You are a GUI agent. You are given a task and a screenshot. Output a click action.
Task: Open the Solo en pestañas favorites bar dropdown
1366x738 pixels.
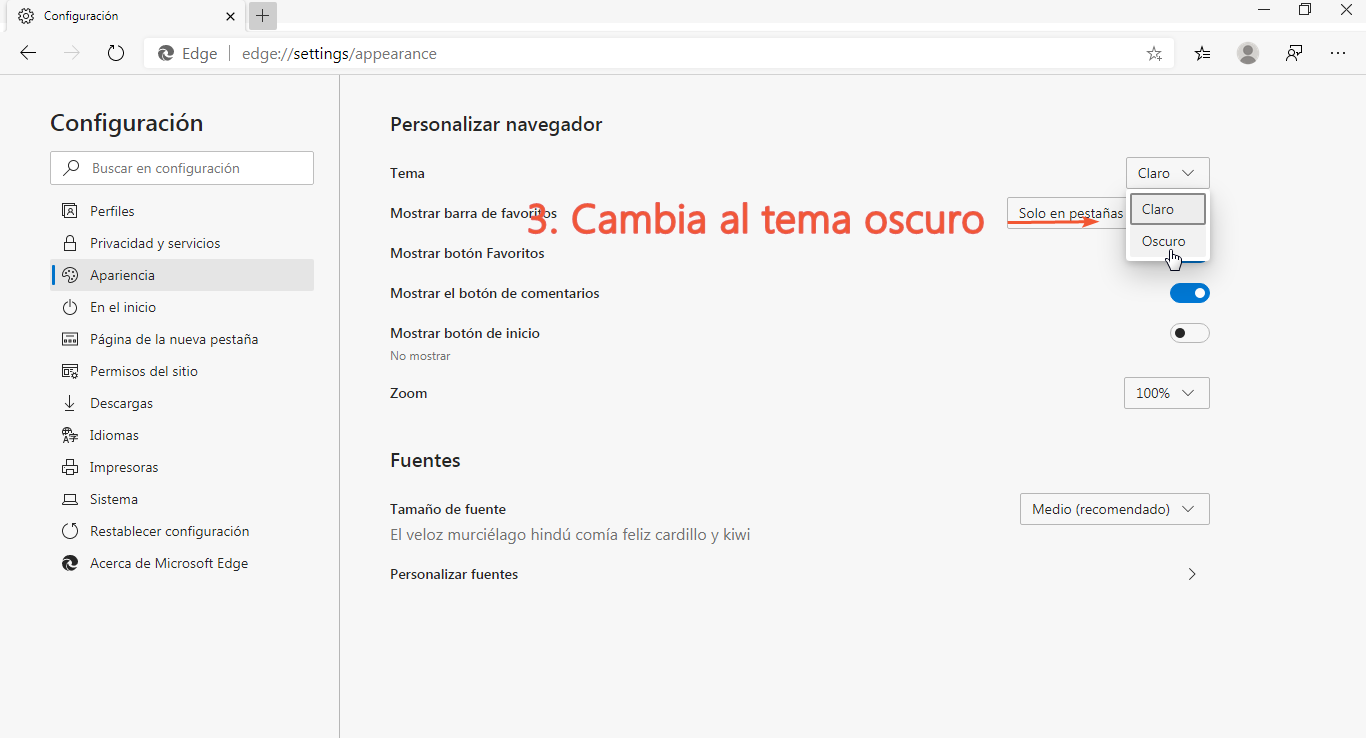[x=1066, y=213]
